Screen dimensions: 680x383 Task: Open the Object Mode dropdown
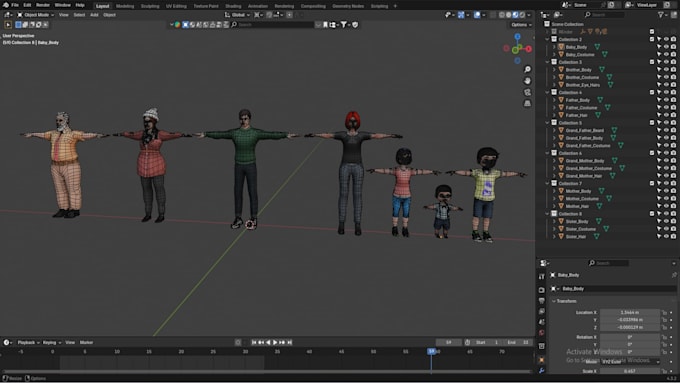click(x=36, y=15)
